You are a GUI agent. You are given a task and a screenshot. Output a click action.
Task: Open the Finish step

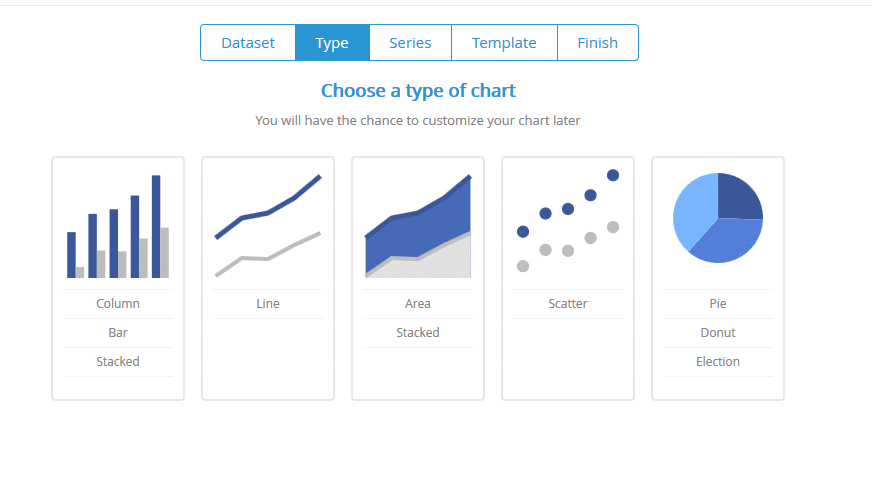coord(598,43)
